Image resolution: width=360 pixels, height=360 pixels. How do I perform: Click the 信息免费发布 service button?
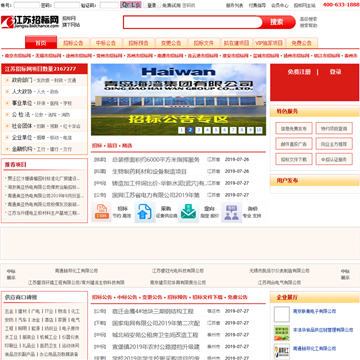(294, 128)
